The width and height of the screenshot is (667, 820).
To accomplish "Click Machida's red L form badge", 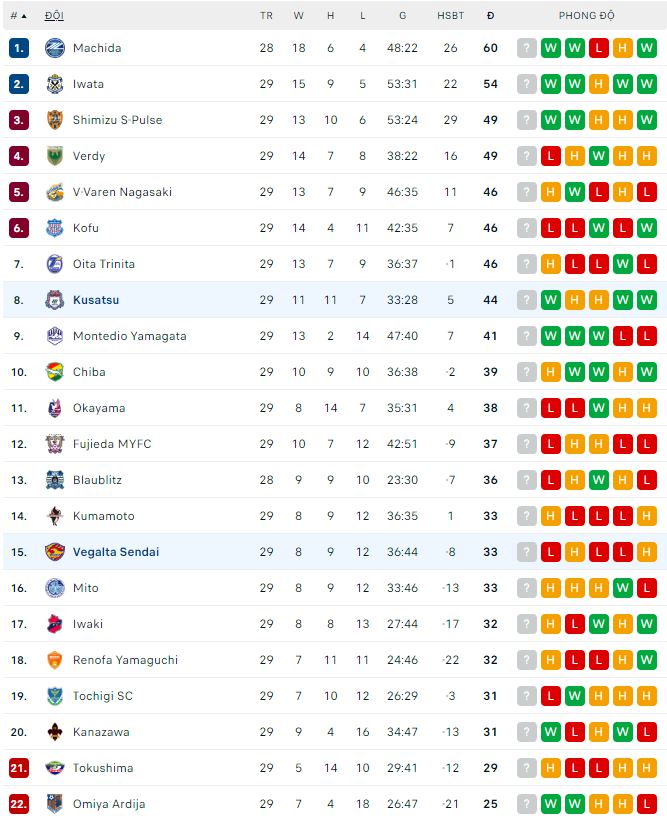I will [x=598, y=48].
